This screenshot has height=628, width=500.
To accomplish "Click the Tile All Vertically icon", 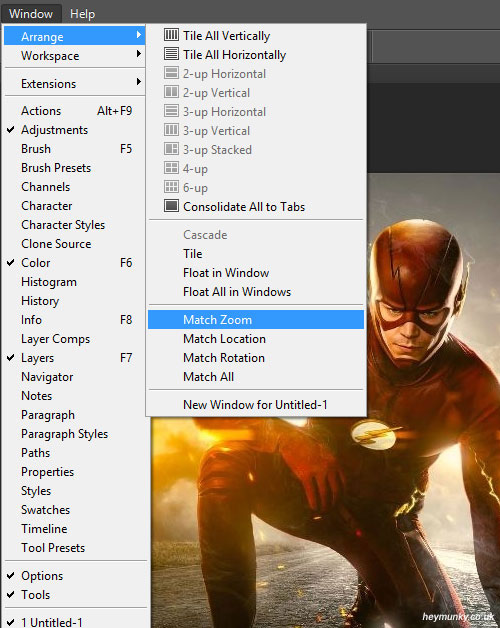I will 171,35.
